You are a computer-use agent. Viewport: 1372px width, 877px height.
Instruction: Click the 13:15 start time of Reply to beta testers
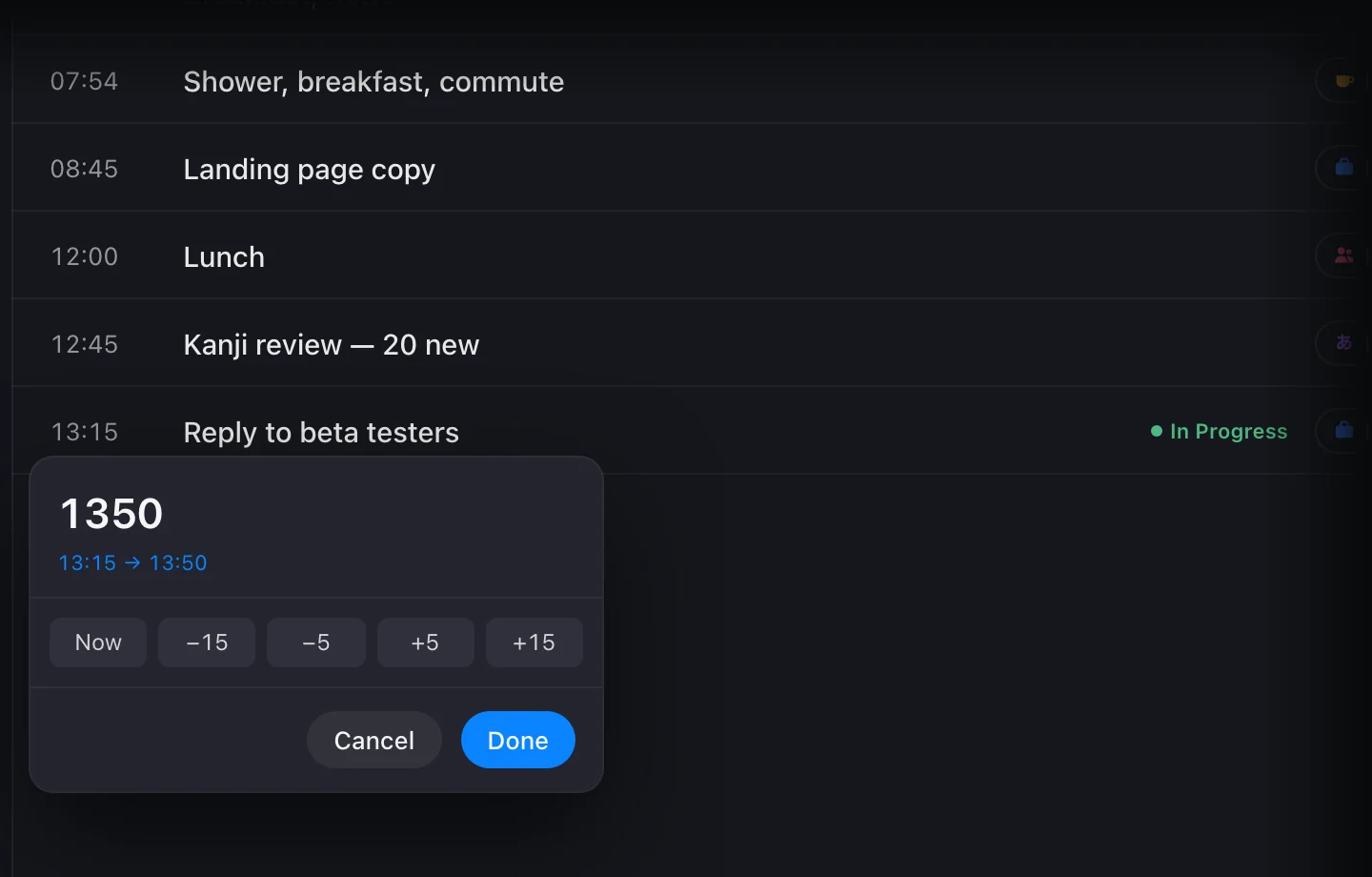(85, 432)
